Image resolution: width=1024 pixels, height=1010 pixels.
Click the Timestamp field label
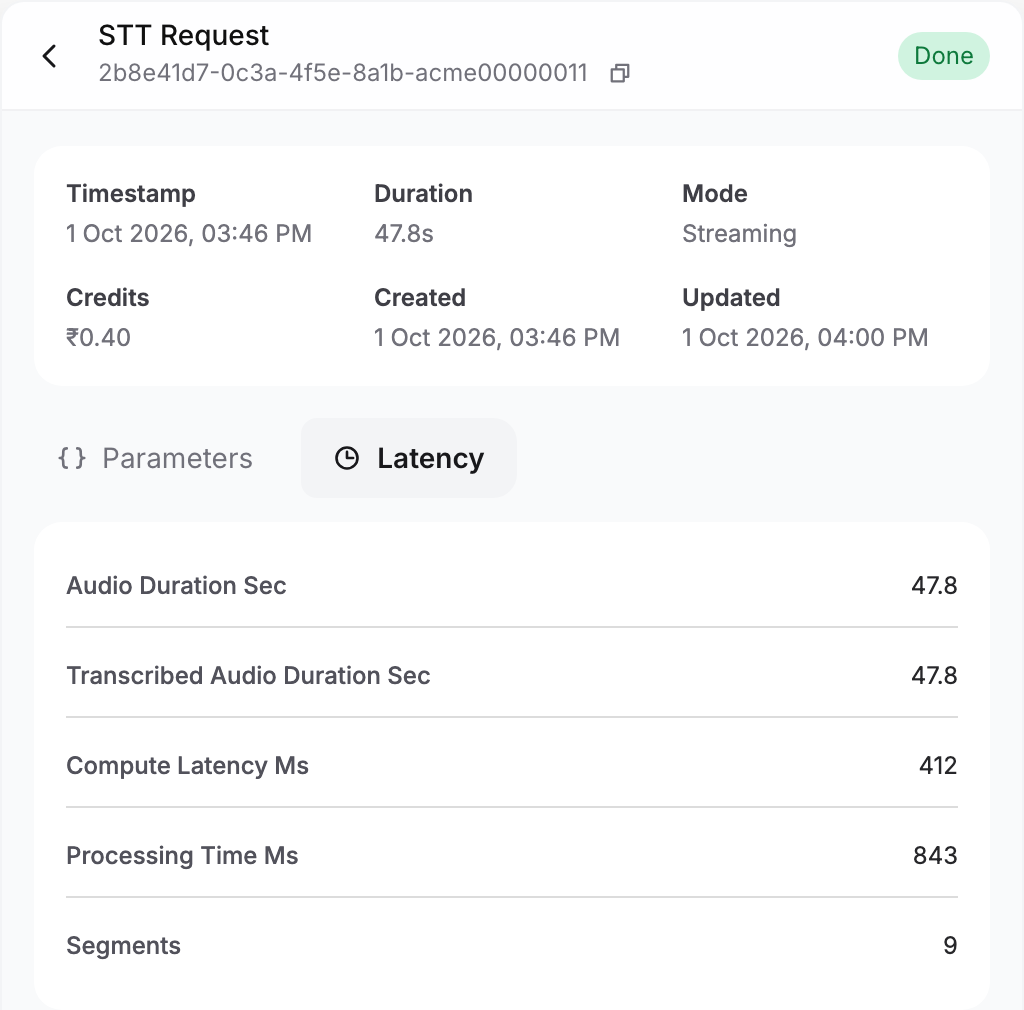[x=131, y=194]
